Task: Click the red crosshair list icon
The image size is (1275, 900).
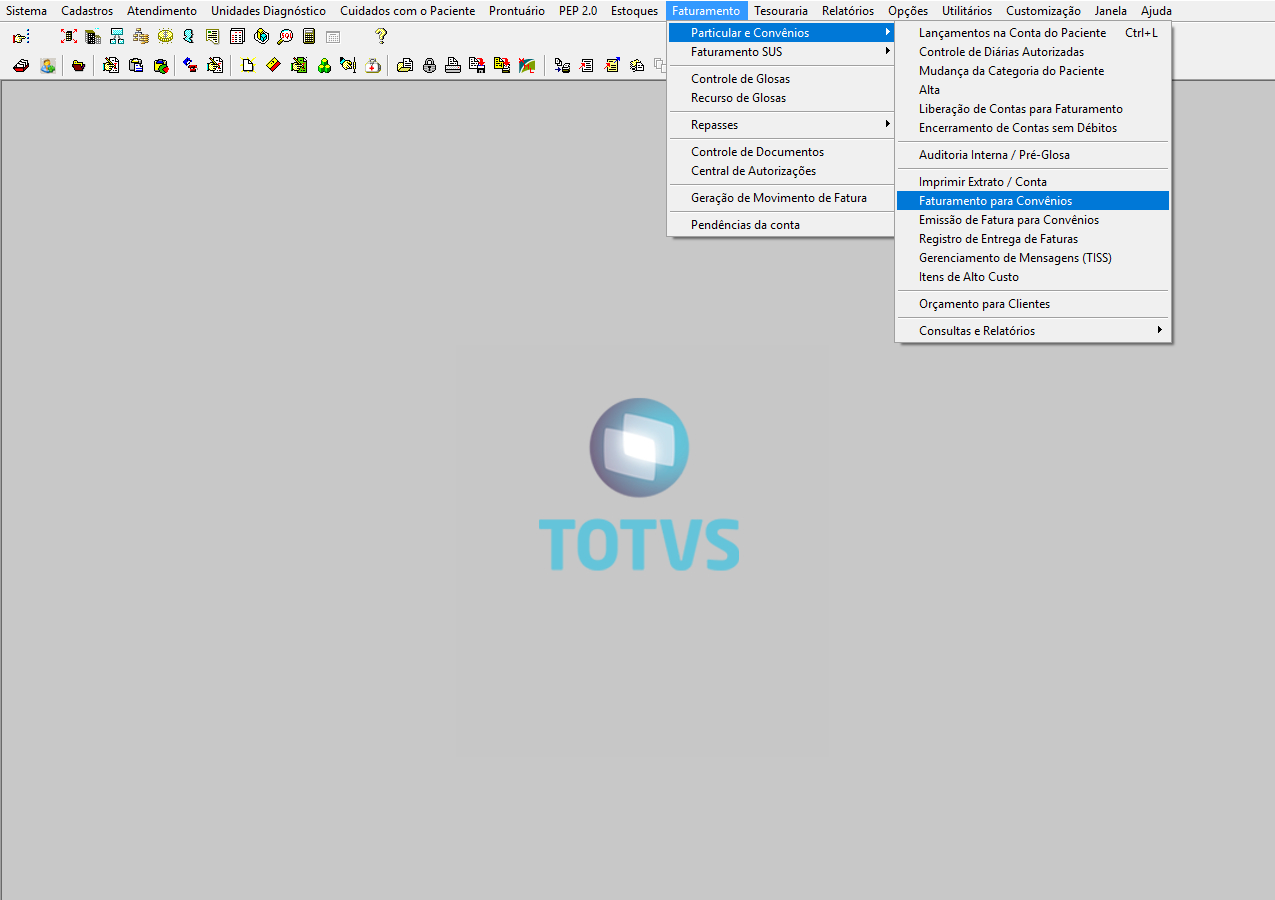Action: [x=68, y=37]
